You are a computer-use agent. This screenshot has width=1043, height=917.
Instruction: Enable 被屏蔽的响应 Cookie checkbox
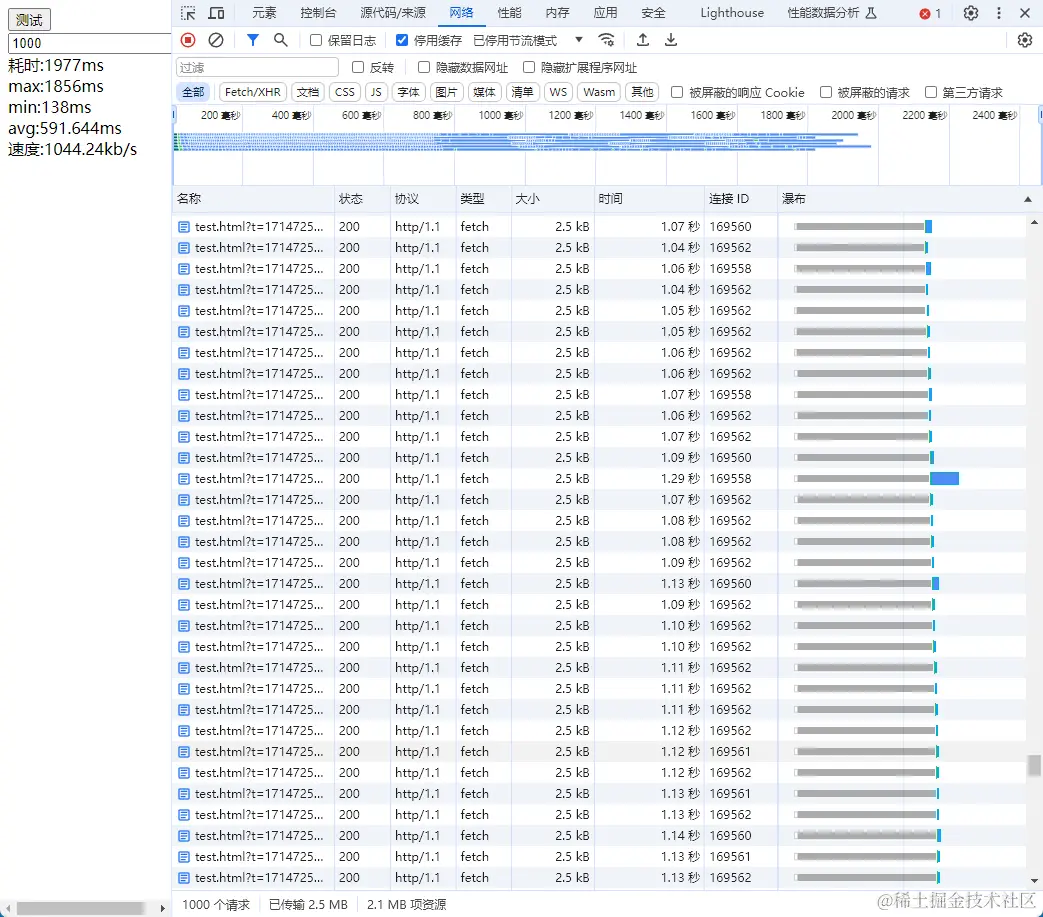[676, 92]
